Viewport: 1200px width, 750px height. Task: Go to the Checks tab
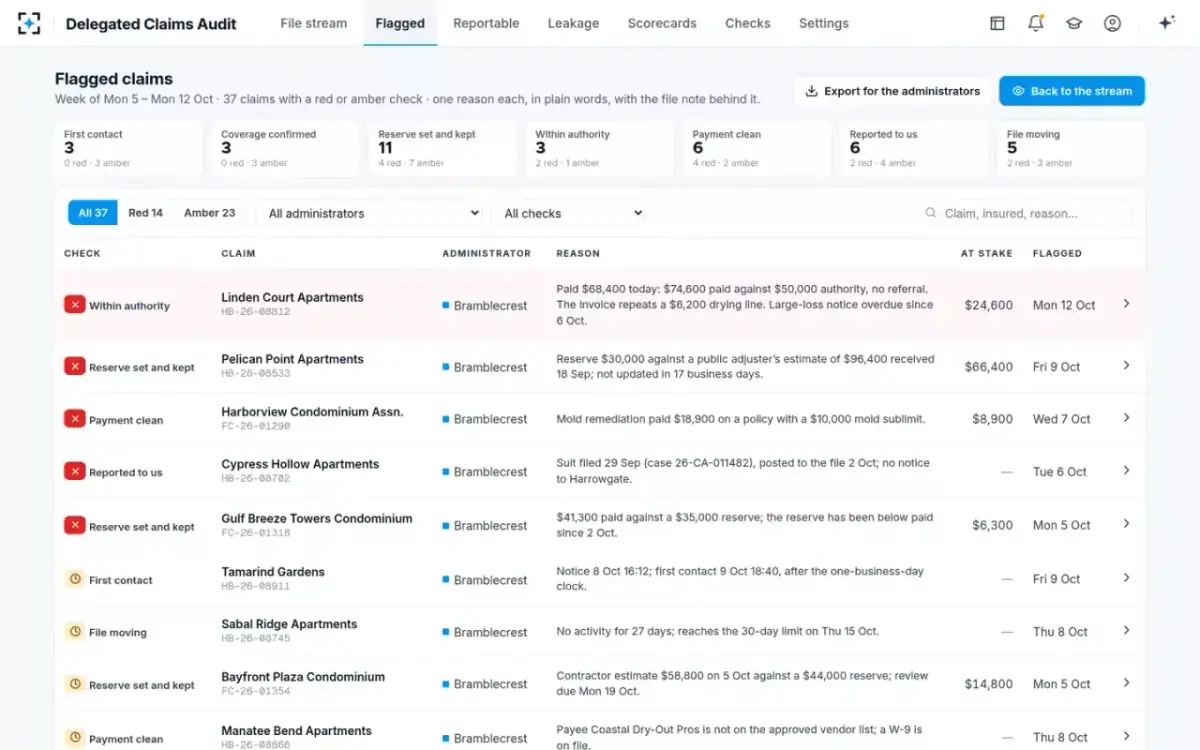[x=748, y=23]
